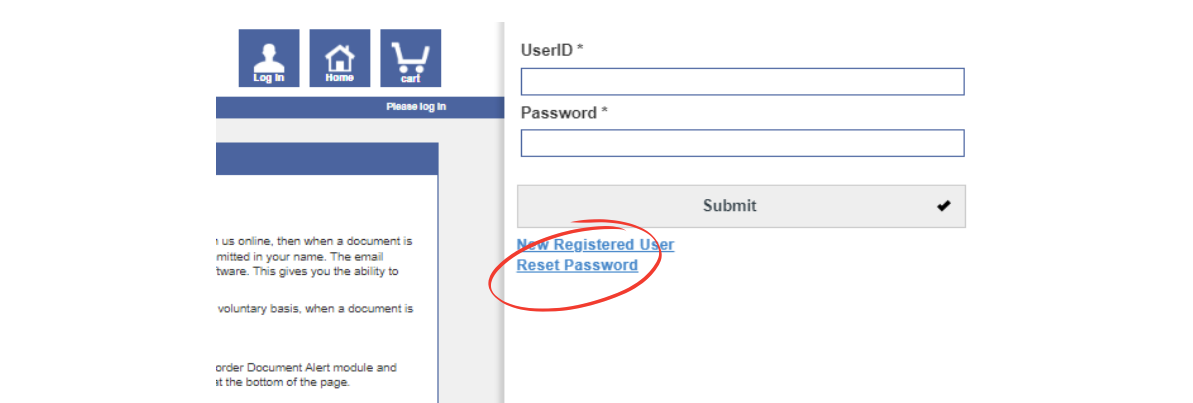Click the blue header bar of the content panel

pos(326,159)
